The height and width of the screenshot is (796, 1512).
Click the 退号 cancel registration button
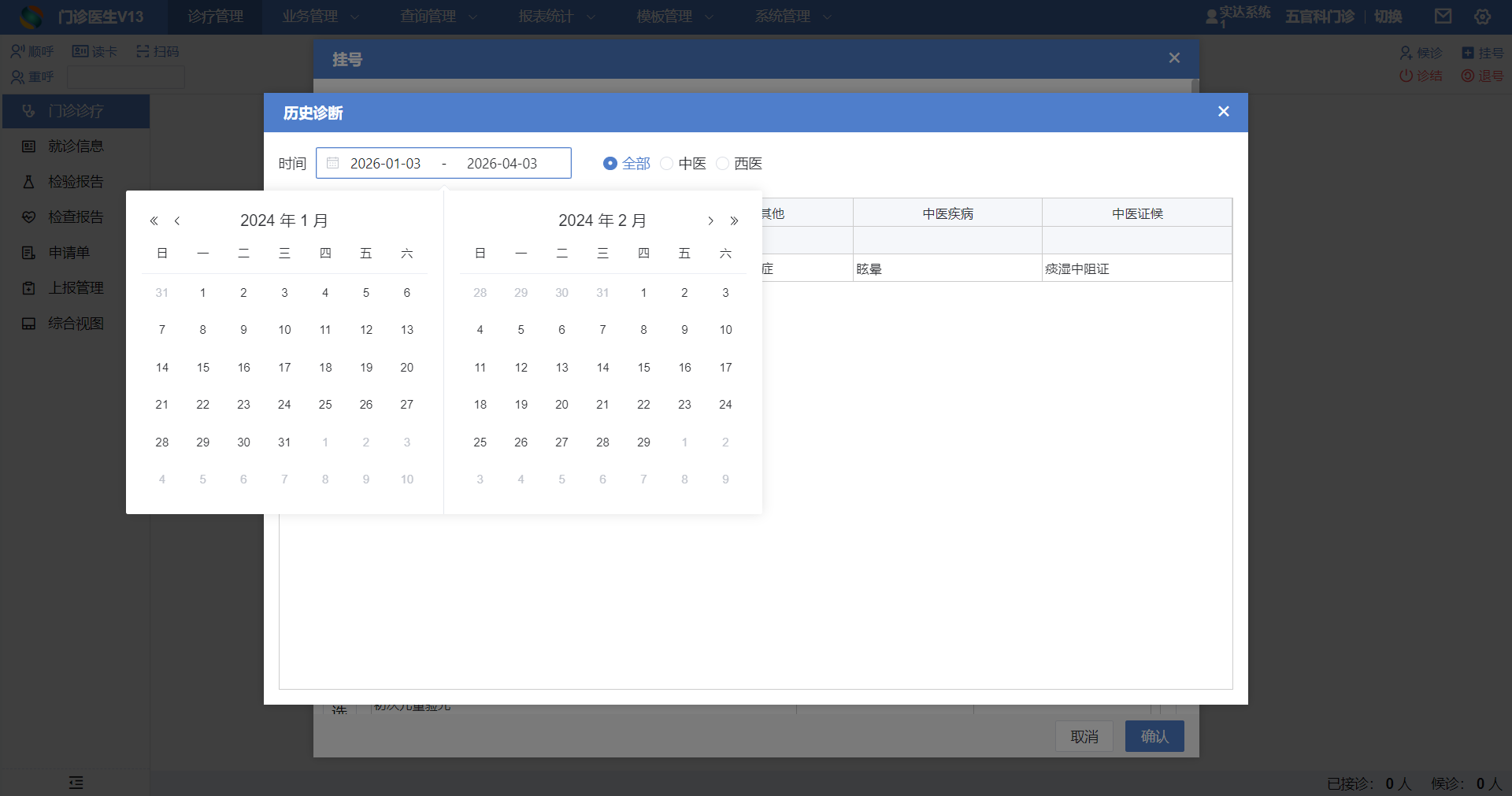point(1483,76)
